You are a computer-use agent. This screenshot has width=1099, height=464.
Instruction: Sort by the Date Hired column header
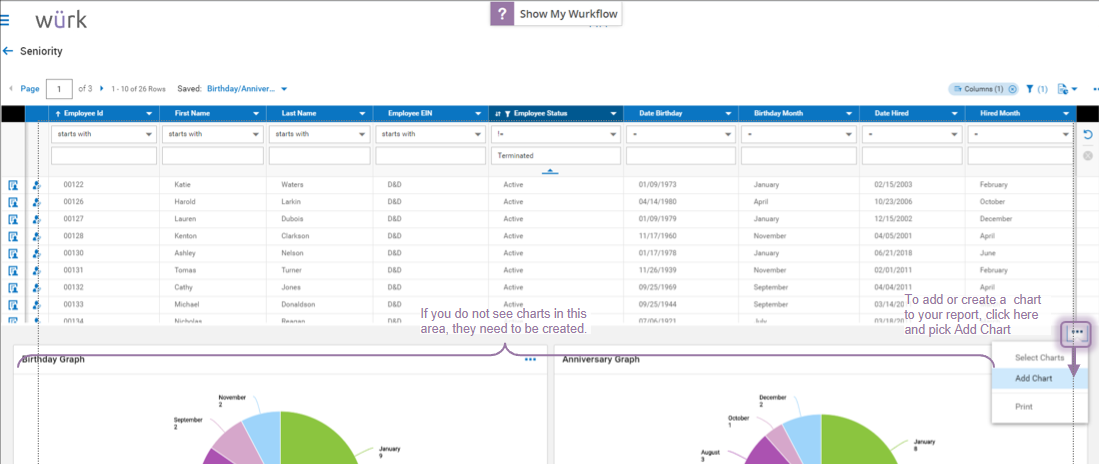[x=892, y=113]
